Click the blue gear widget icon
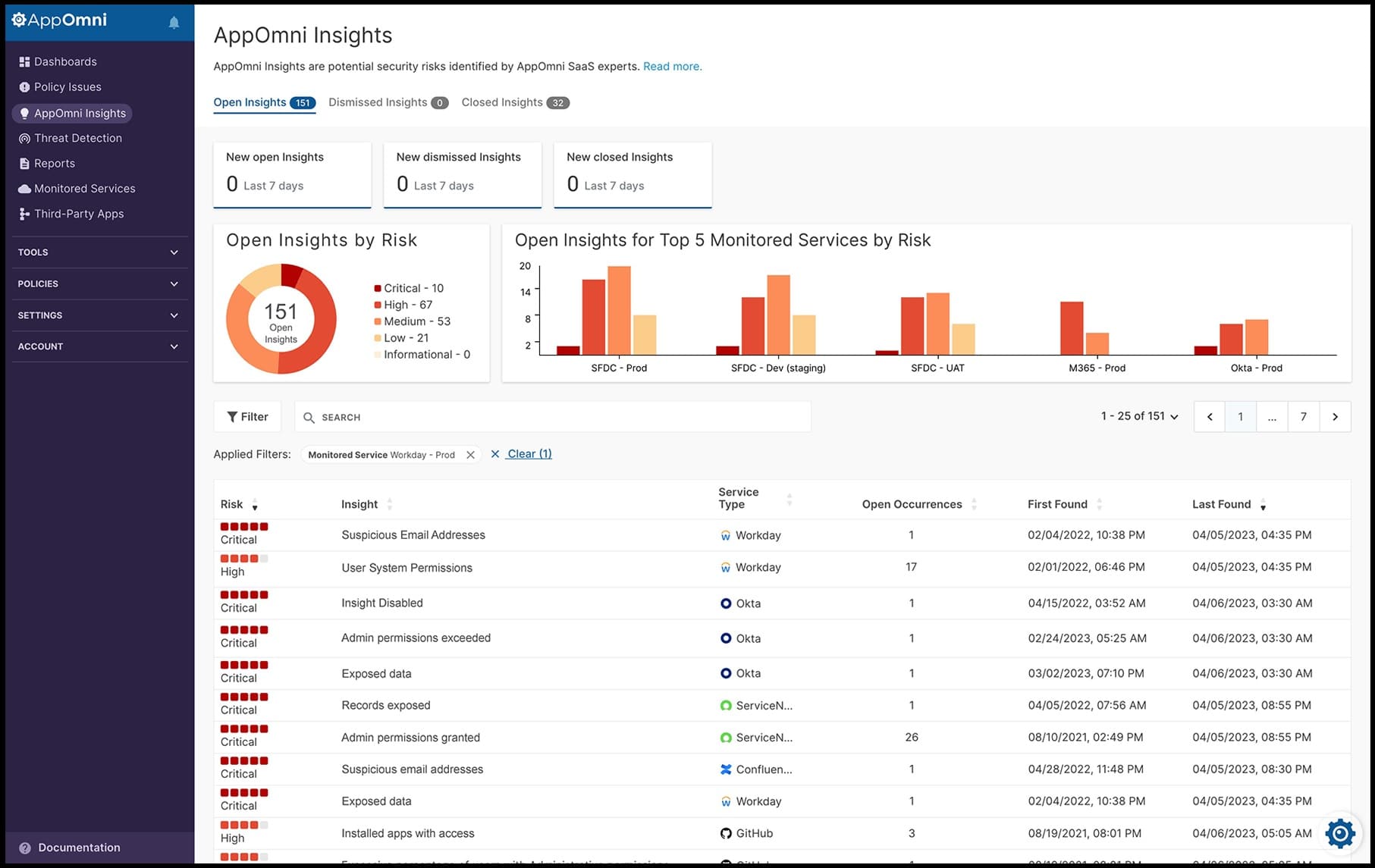Screen dimensions: 1375x868 tap(1340, 833)
